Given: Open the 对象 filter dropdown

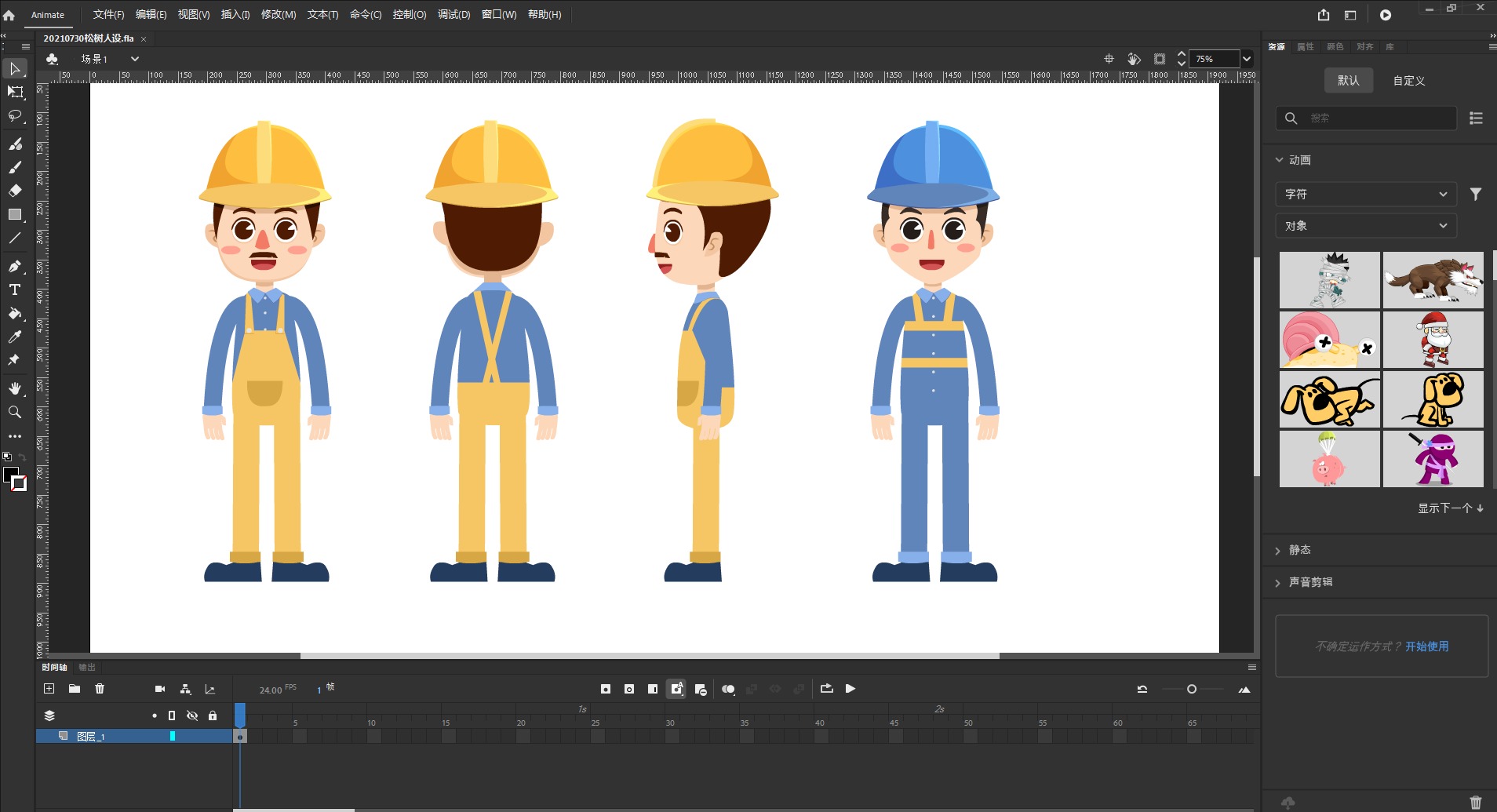Looking at the screenshot, I should tap(1366, 226).
